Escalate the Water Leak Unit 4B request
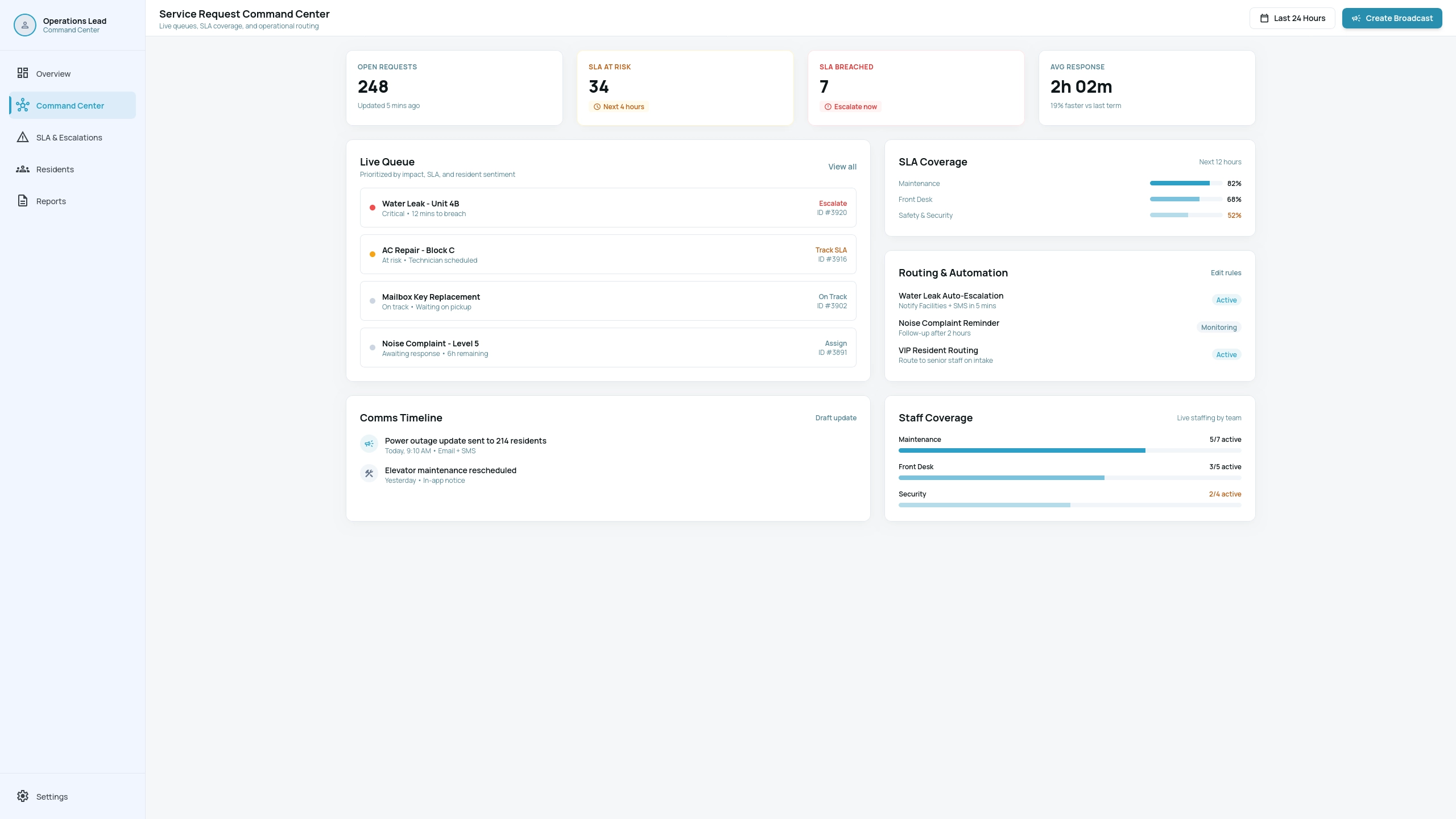Image resolution: width=1456 pixels, height=819 pixels. pyautogui.click(x=833, y=204)
